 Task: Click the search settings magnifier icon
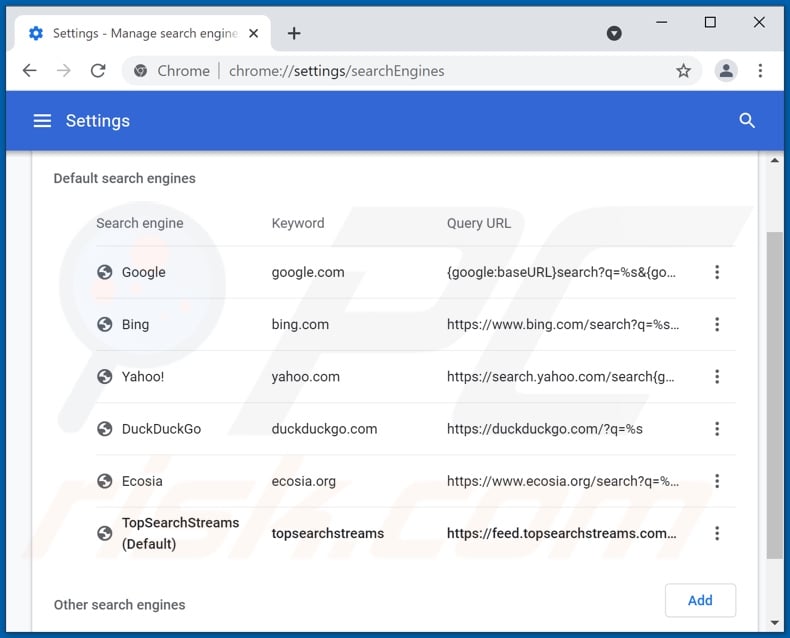(747, 120)
